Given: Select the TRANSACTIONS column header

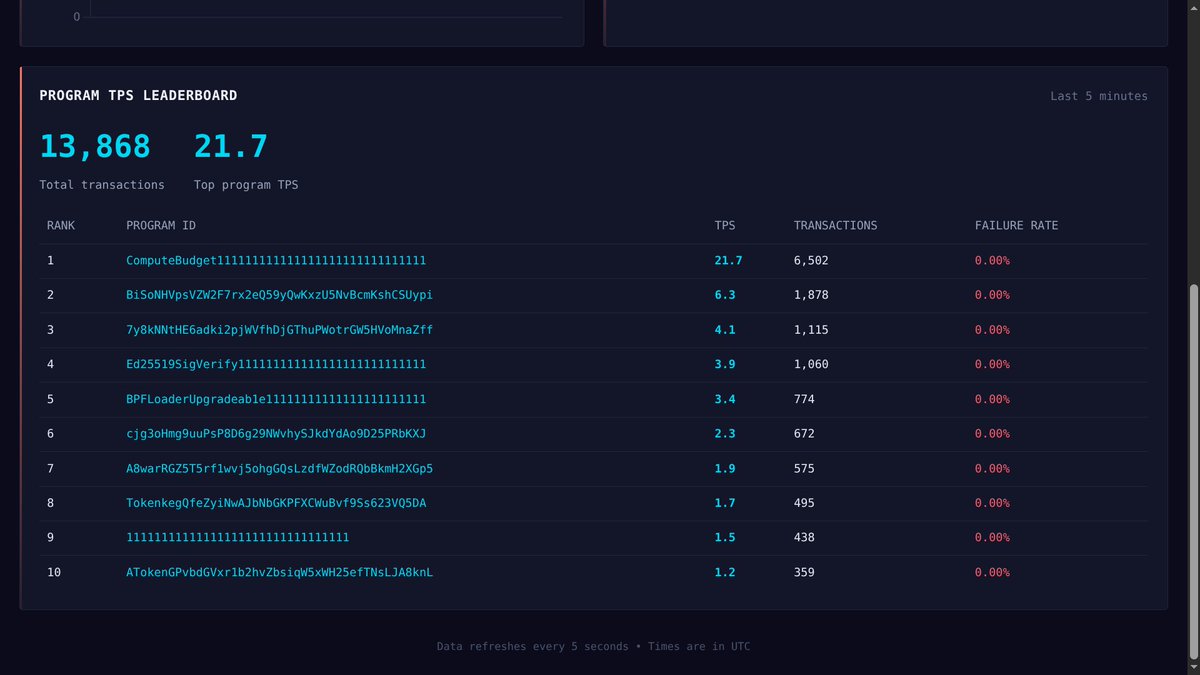Looking at the screenshot, I should click(835, 225).
